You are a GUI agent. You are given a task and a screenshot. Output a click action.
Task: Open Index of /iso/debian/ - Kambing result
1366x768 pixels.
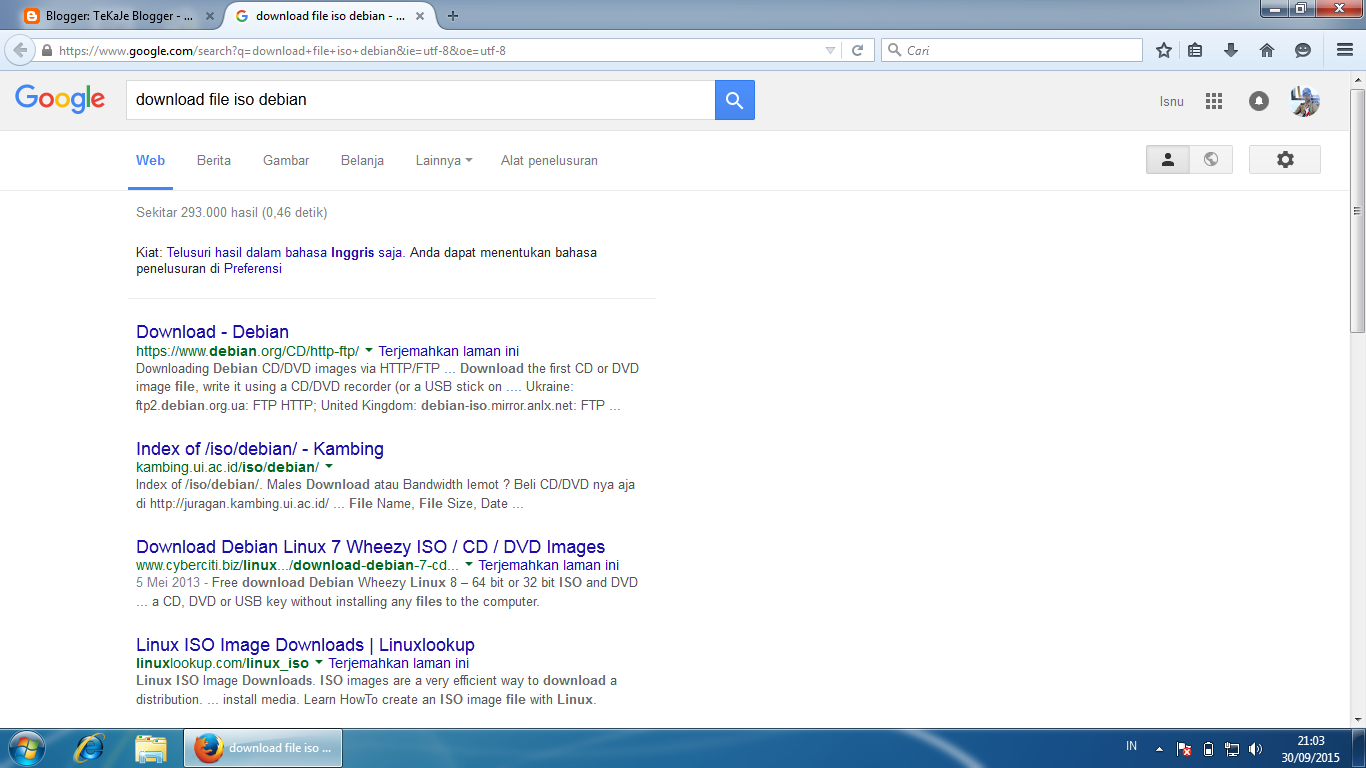[260, 449]
